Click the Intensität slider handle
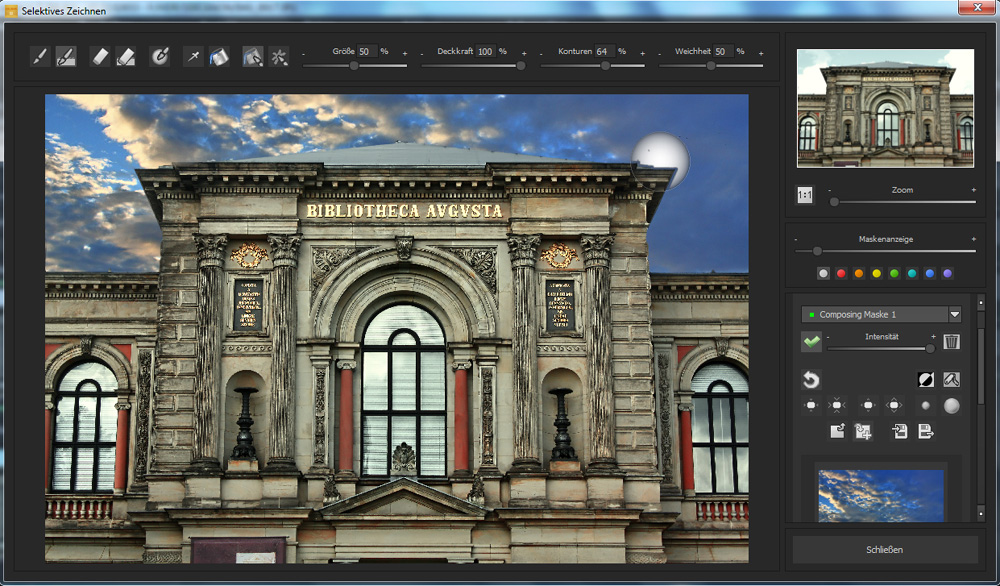Image resolution: width=1000 pixels, height=586 pixels. point(930,348)
